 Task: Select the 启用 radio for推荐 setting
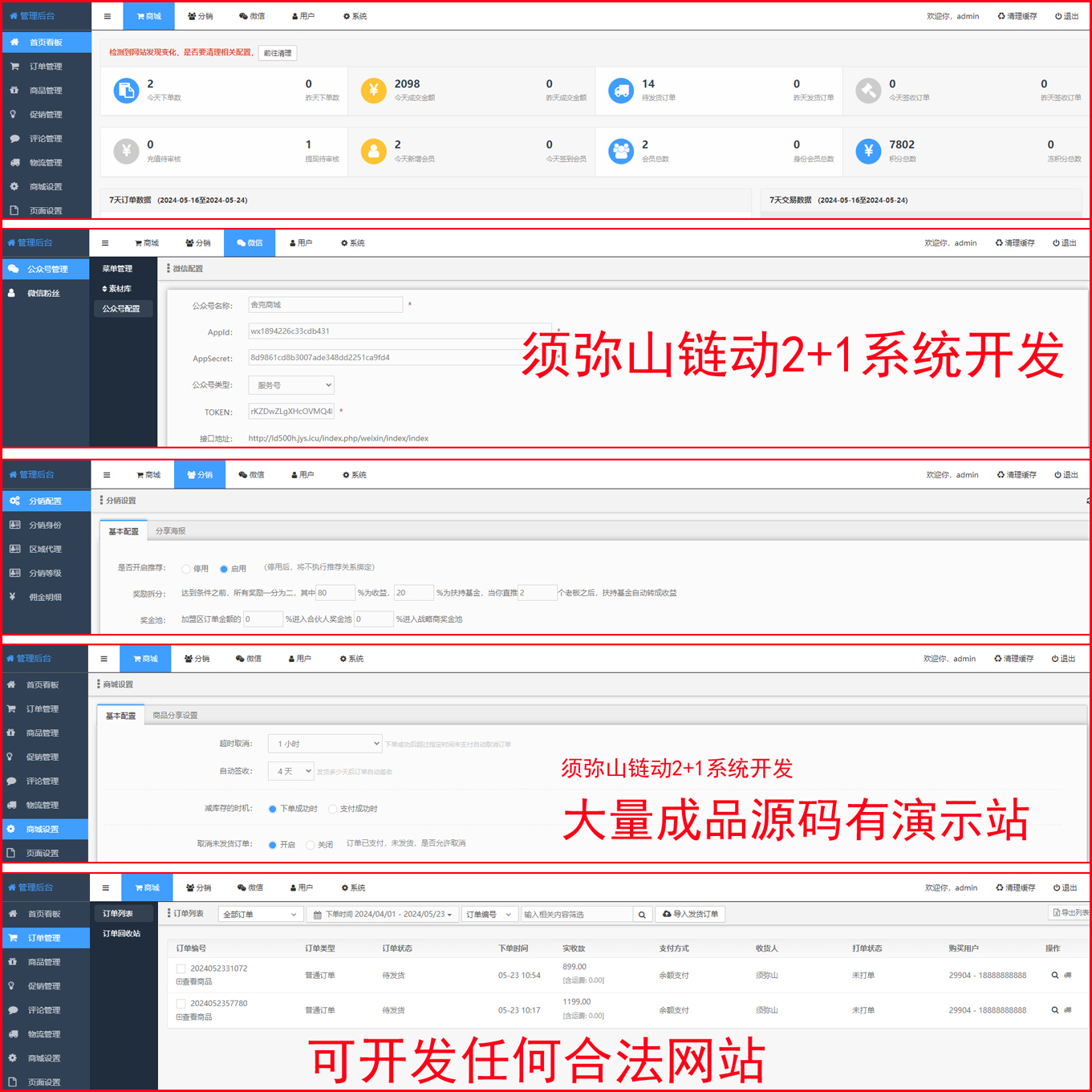click(224, 568)
